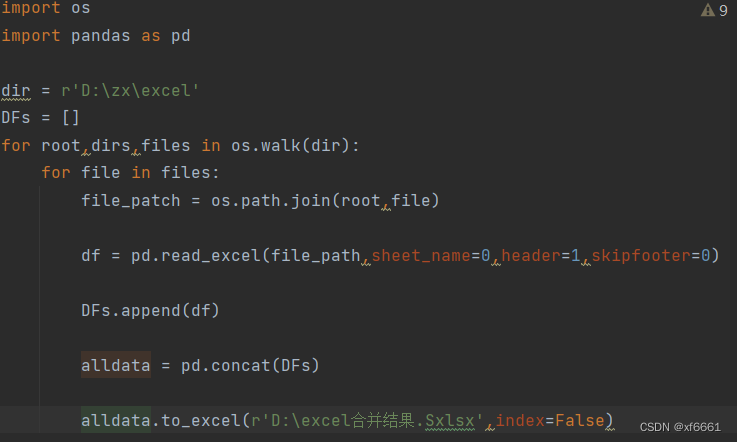Click 'pd.read_excel' function name
Image resolution: width=737 pixels, height=442 pixels.
[196, 256]
